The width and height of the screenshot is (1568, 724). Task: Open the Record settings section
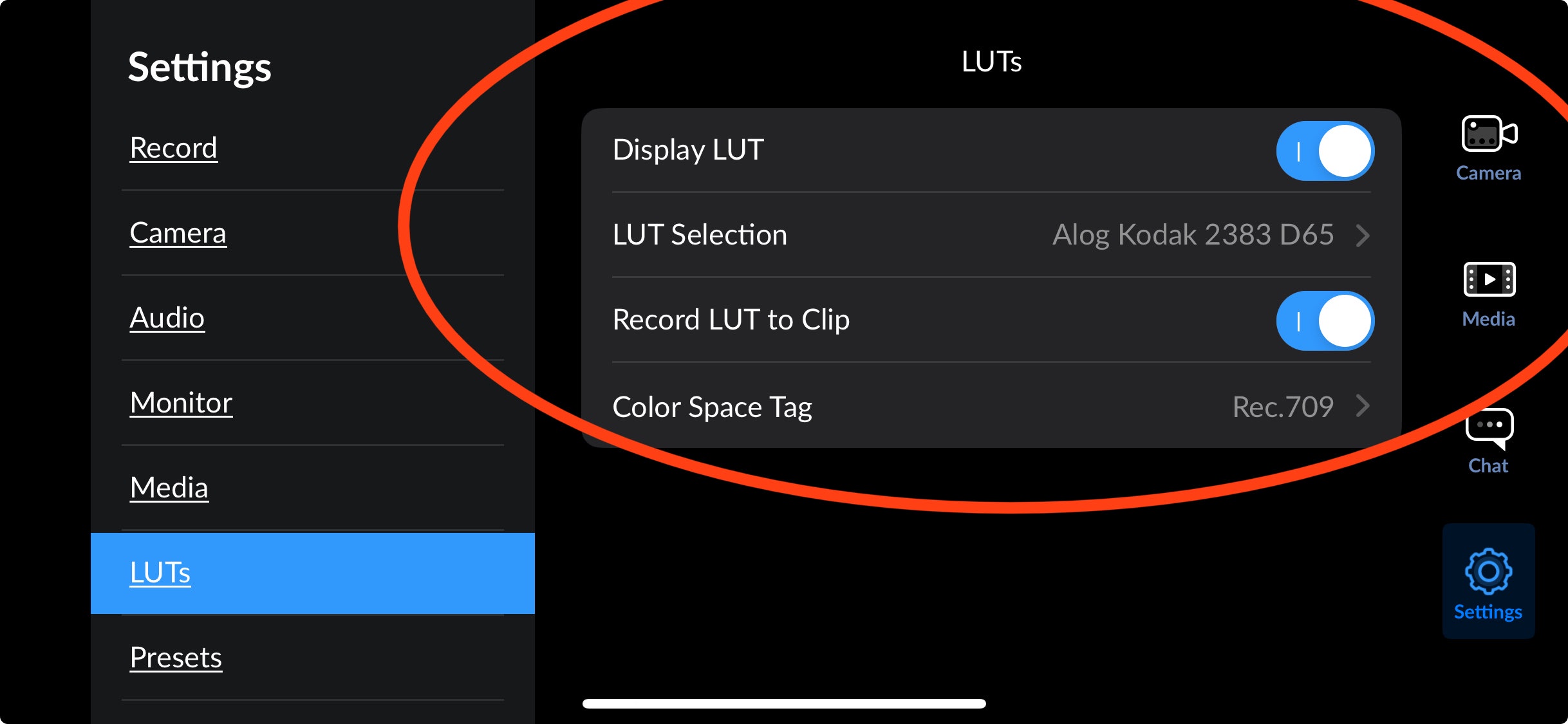pyautogui.click(x=174, y=148)
